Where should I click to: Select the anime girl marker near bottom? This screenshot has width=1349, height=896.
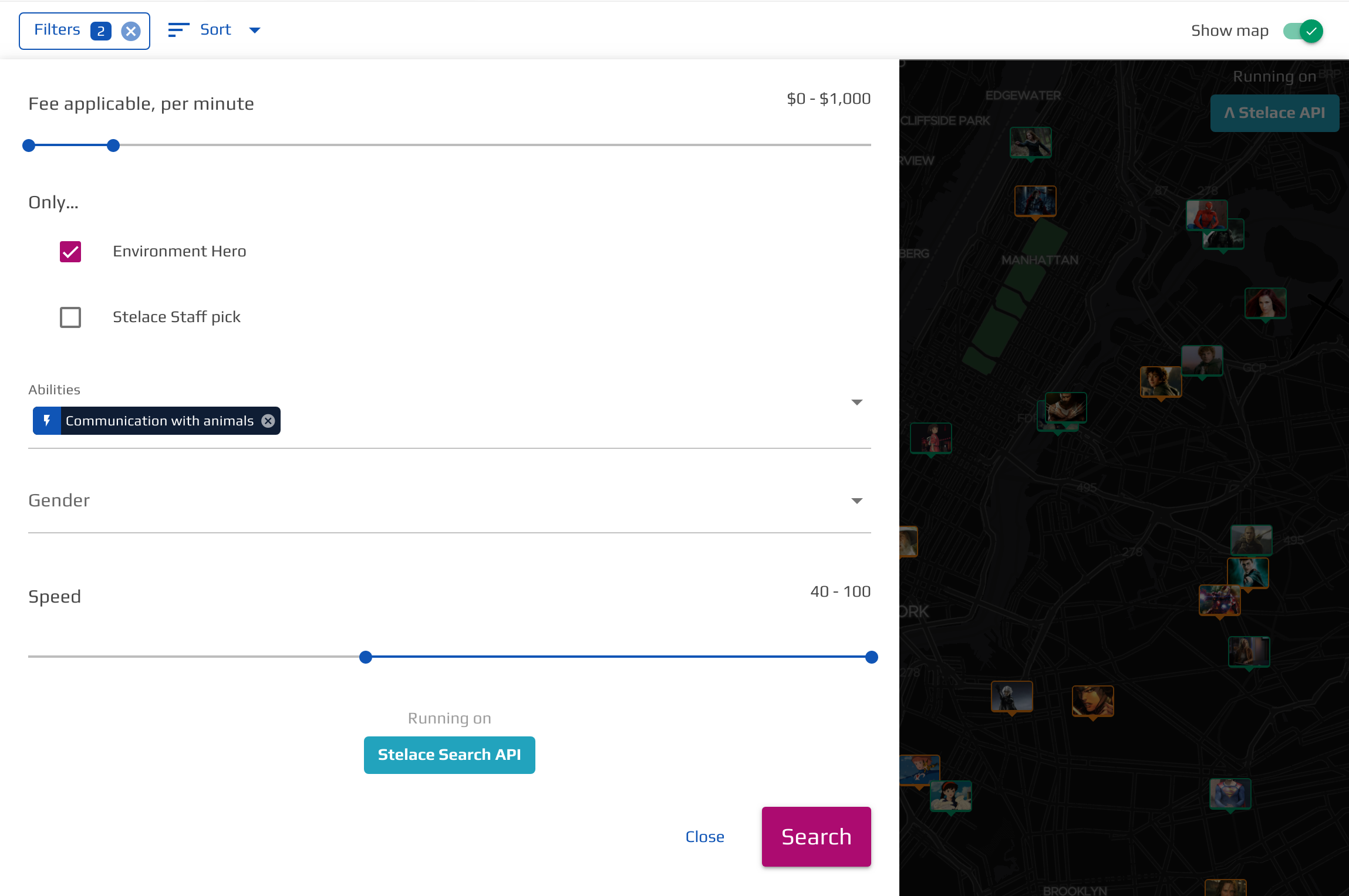(x=951, y=796)
